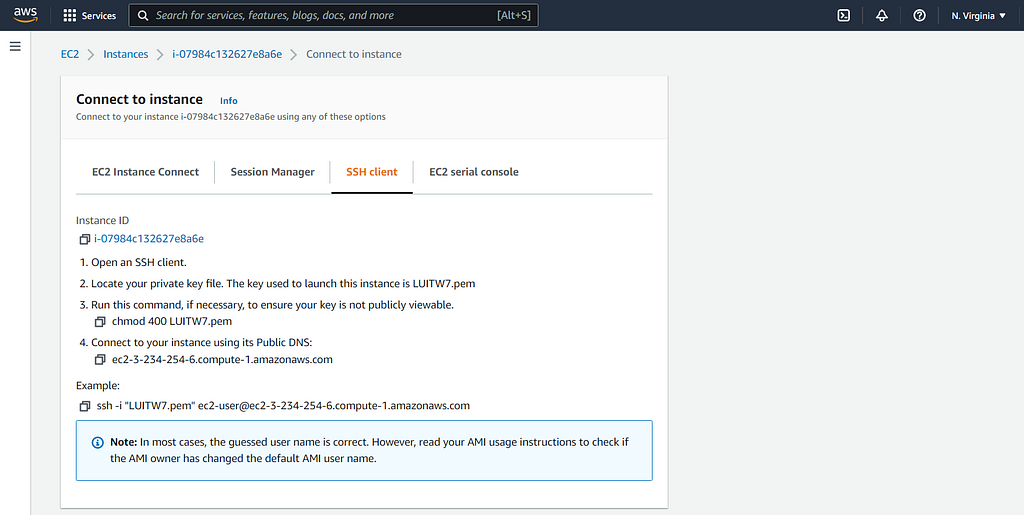Click the 'Connect to instance' heading
This screenshot has height=515, width=1024.
(139, 99)
